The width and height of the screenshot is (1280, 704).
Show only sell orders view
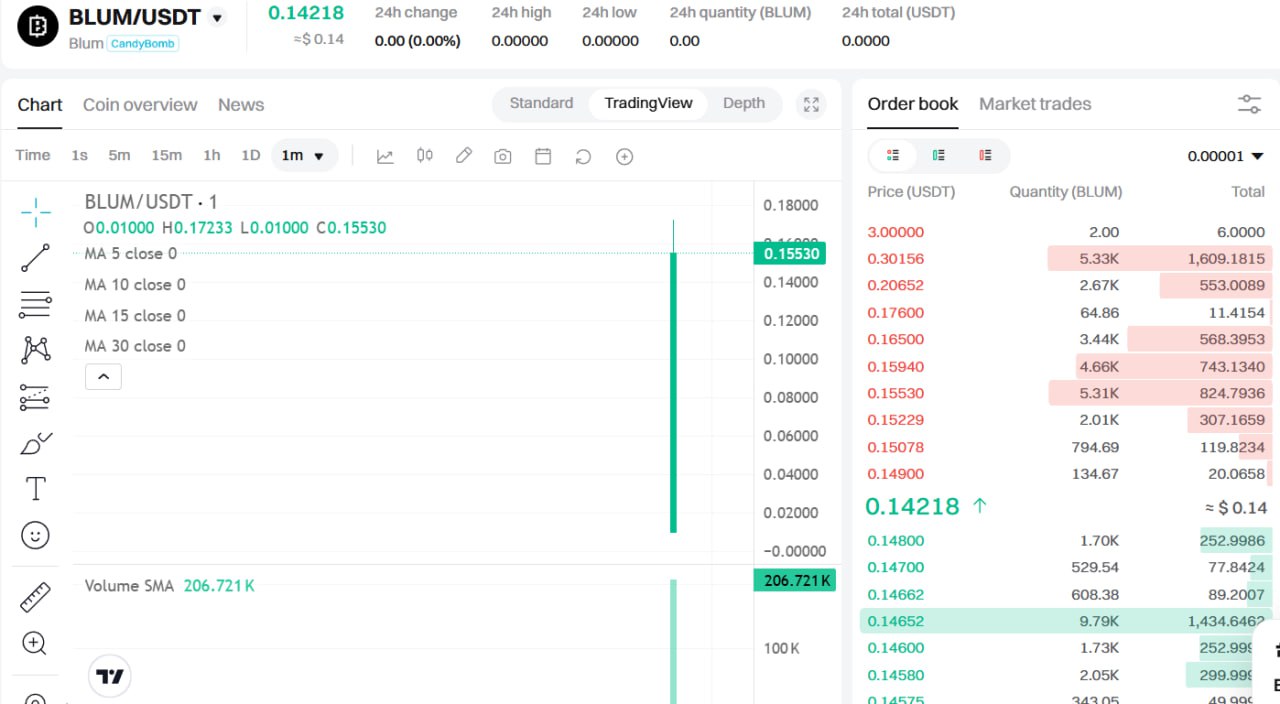pos(985,155)
